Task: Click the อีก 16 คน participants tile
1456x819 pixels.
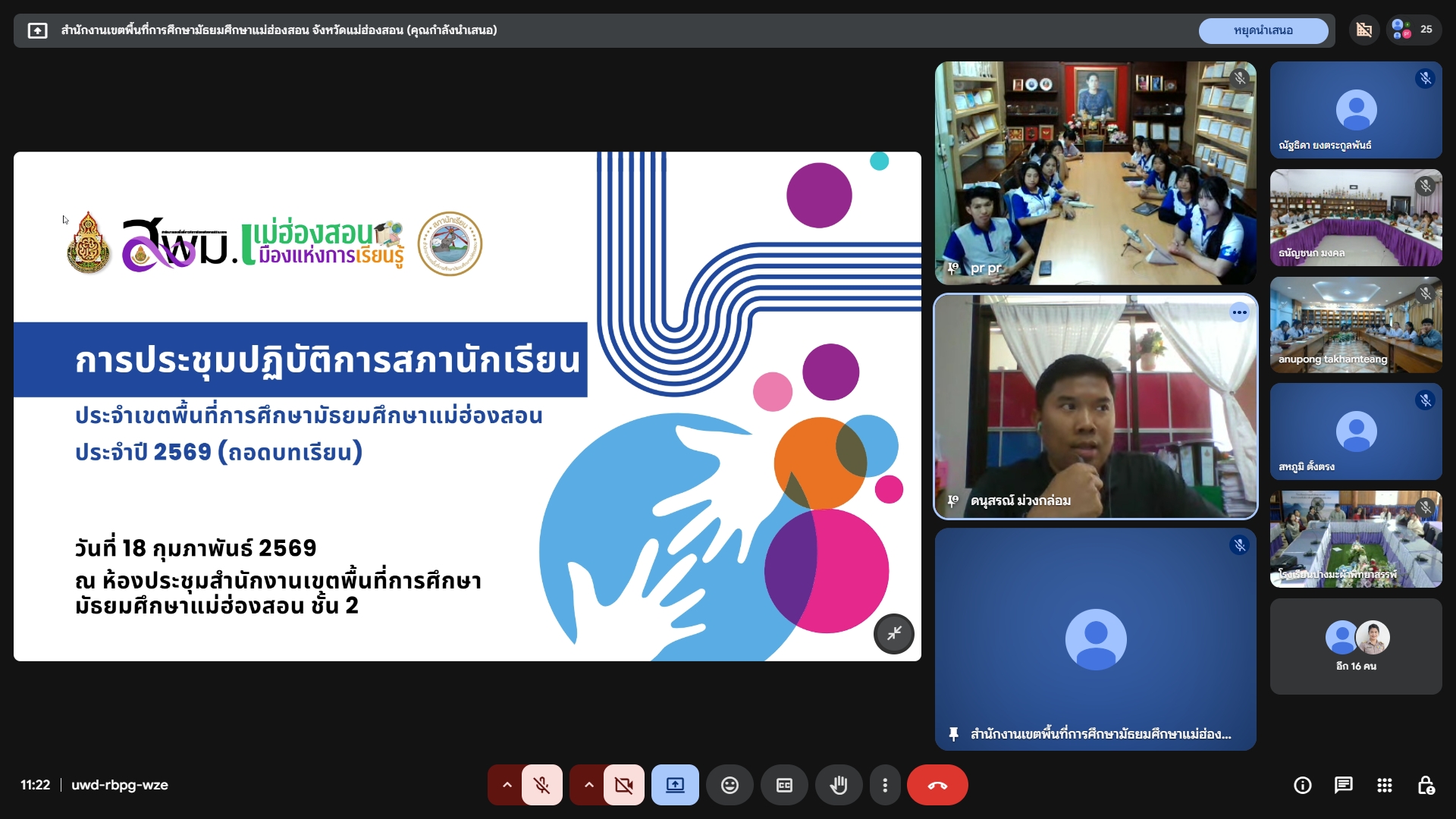Action: (1355, 646)
